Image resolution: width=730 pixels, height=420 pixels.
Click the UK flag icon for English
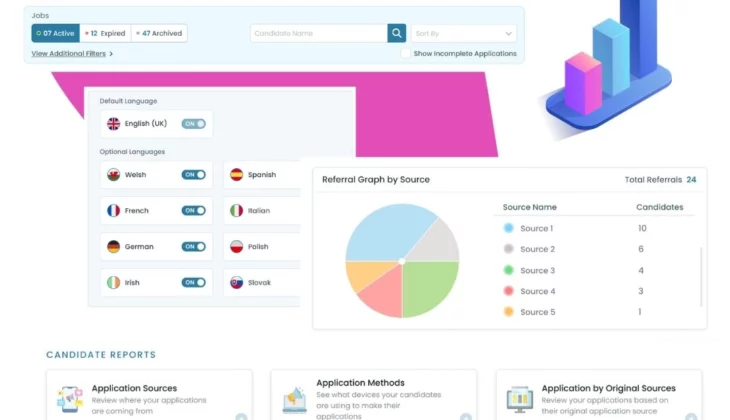(x=114, y=124)
